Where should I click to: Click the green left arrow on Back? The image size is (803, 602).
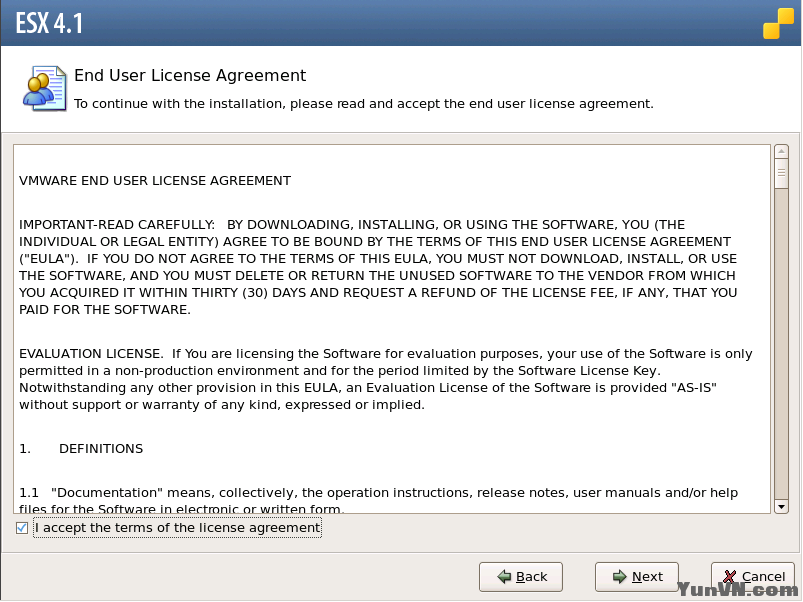(x=505, y=577)
